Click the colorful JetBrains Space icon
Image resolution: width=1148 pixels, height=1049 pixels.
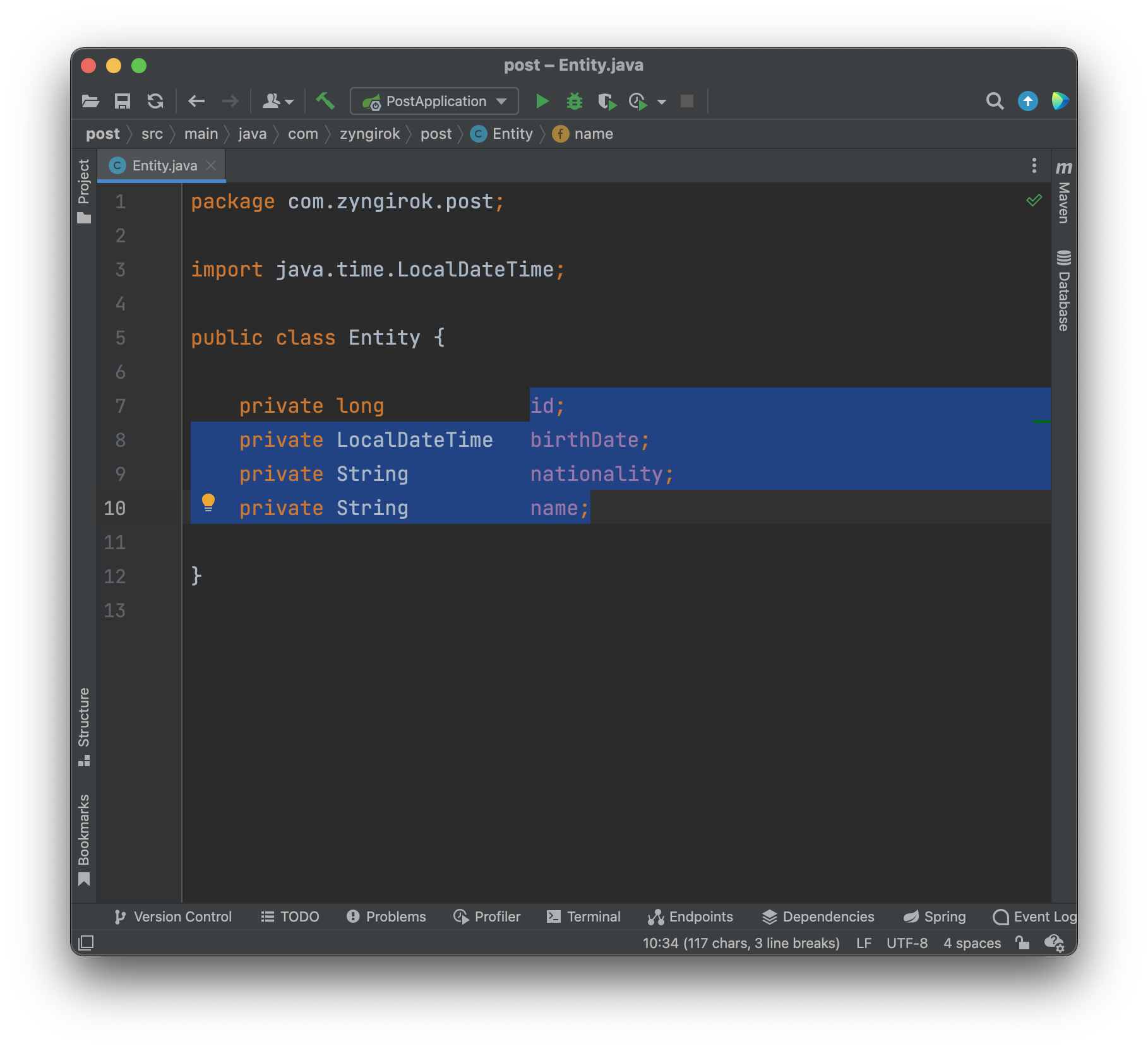[x=1060, y=101]
